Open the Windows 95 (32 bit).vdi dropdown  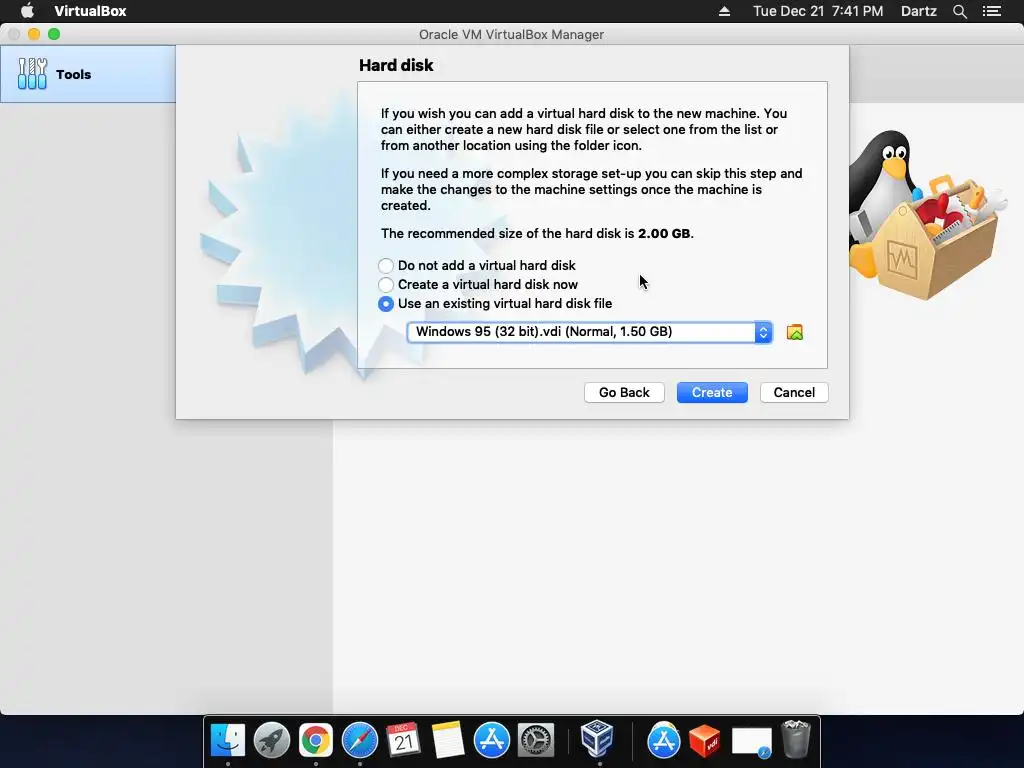click(589, 332)
